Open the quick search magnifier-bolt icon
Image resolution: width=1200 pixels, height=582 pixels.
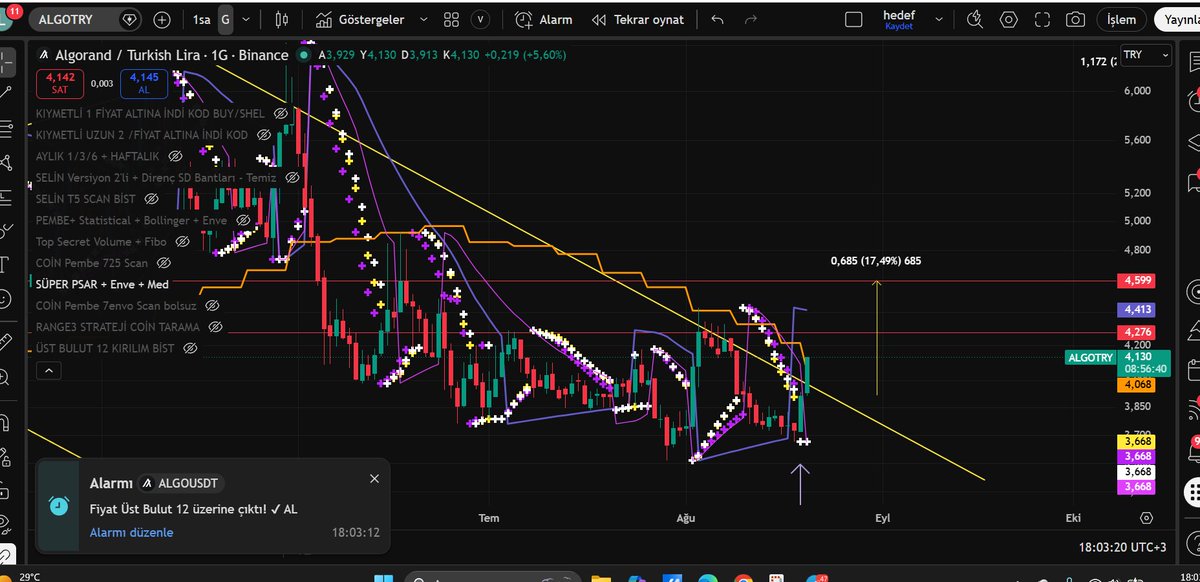click(x=976, y=19)
